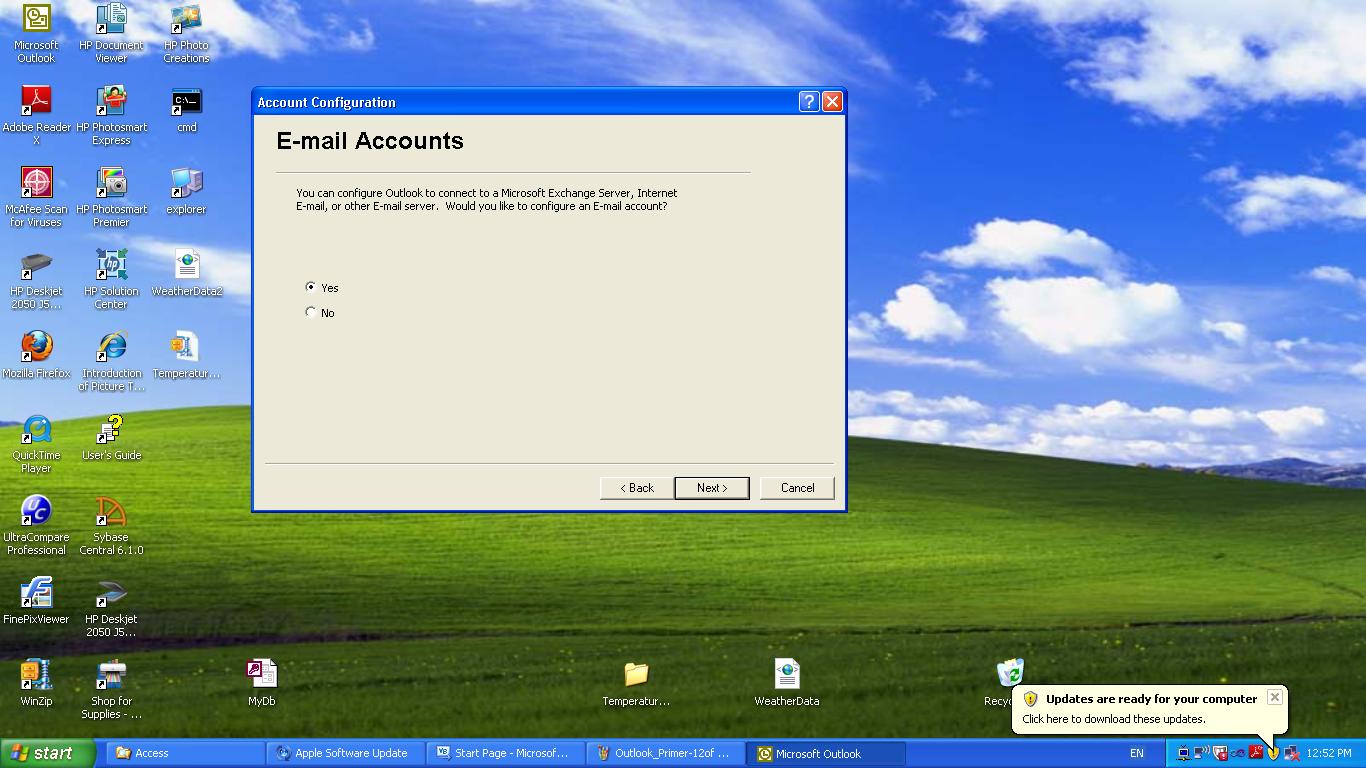
Task: Select the MyDb database file icon
Action: tap(262, 675)
